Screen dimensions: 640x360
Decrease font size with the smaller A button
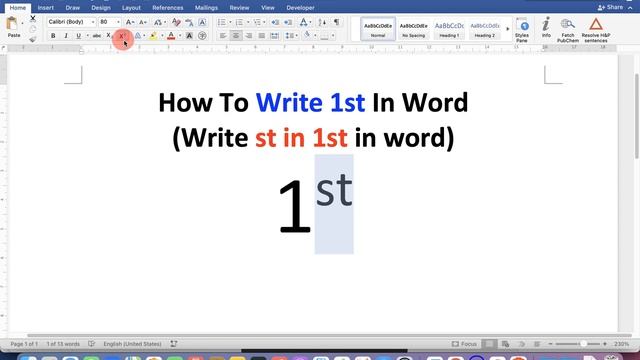142,22
